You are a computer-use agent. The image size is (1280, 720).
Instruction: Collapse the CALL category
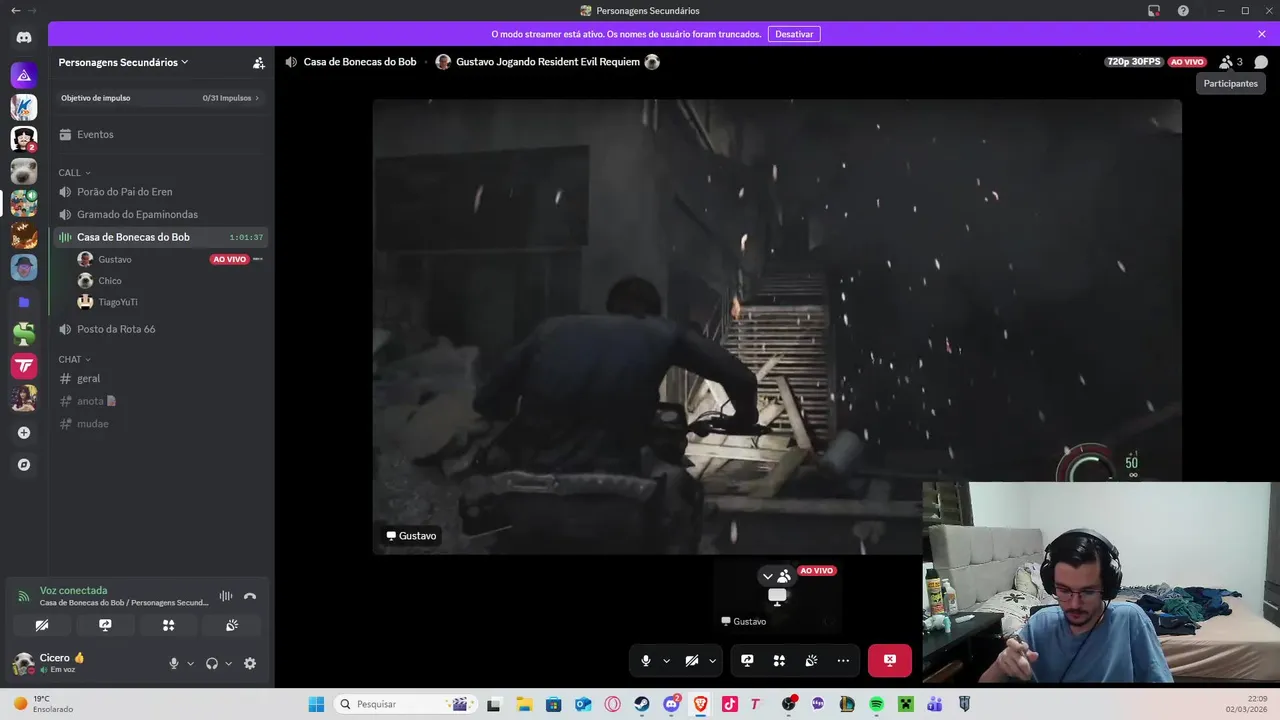tap(74, 173)
